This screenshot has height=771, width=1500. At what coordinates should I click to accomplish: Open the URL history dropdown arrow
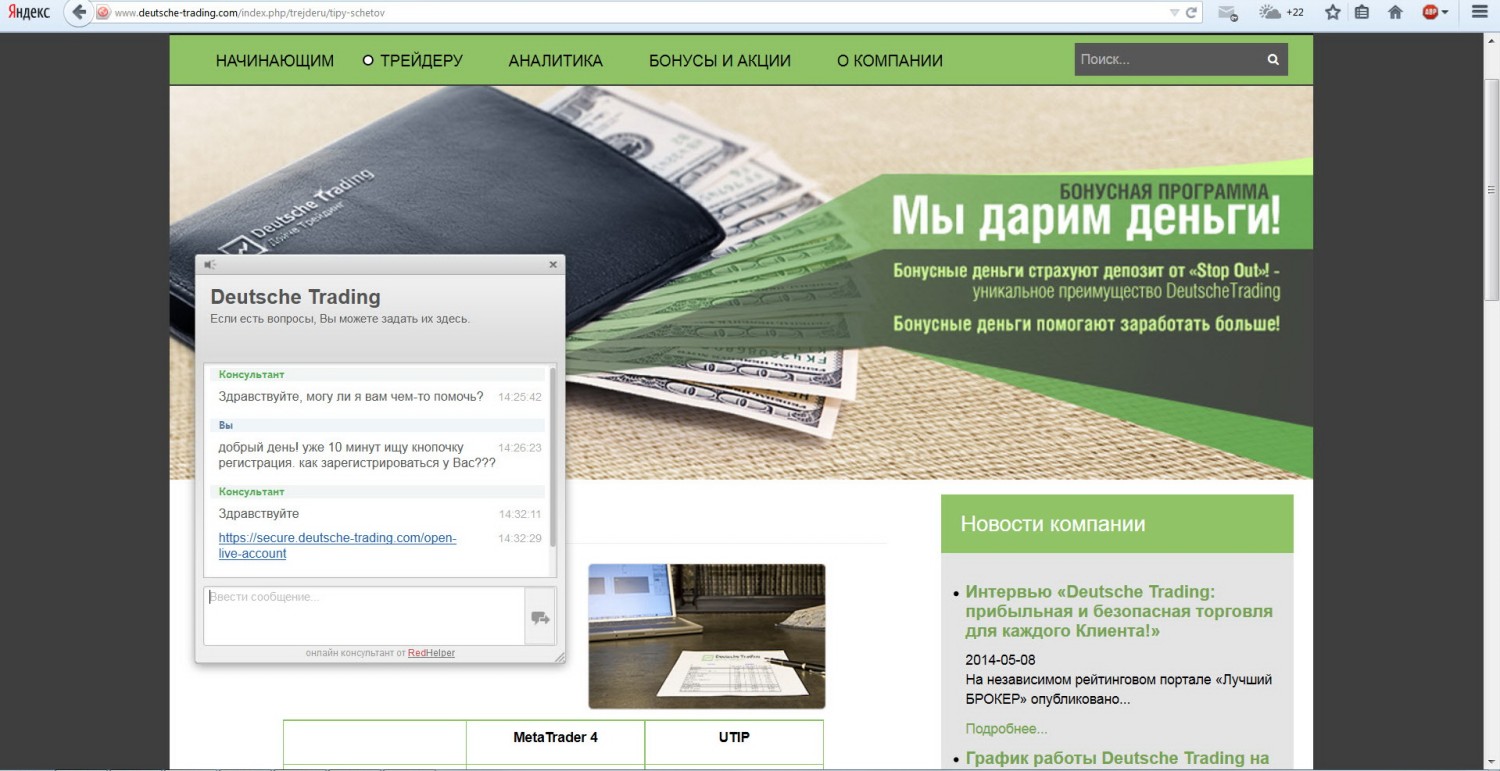pyautogui.click(x=1174, y=13)
